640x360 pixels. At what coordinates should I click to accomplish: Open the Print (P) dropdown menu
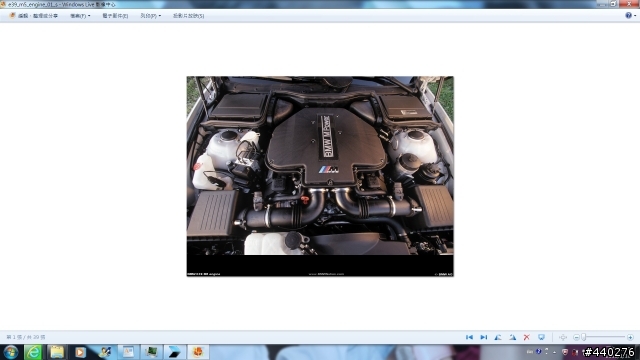(x=151, y=16)
